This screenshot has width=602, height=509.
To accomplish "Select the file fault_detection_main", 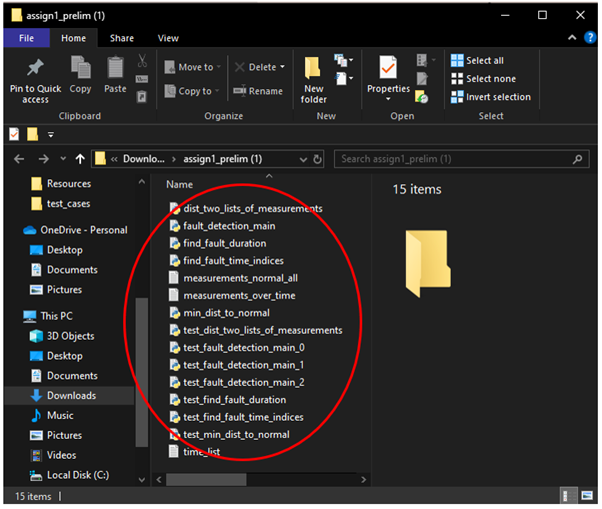I will [x=222, y=226].
